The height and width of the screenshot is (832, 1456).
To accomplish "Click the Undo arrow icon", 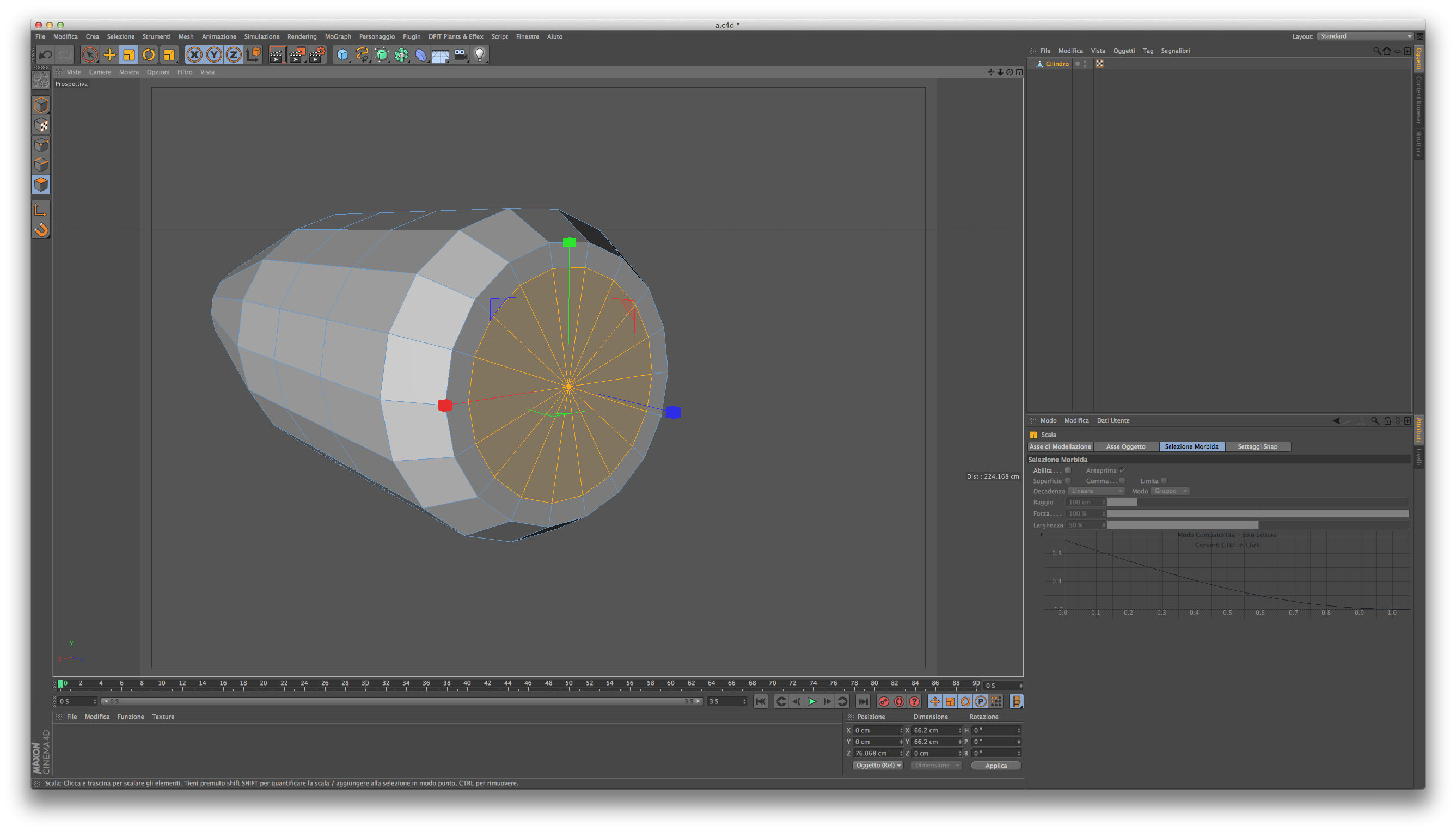I will [45, 55].
